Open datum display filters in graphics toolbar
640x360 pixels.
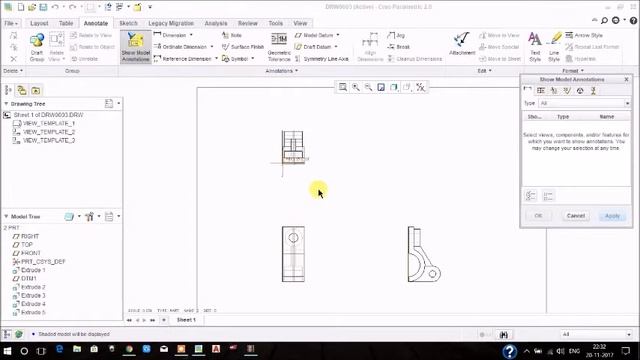(x=420, y=87)
